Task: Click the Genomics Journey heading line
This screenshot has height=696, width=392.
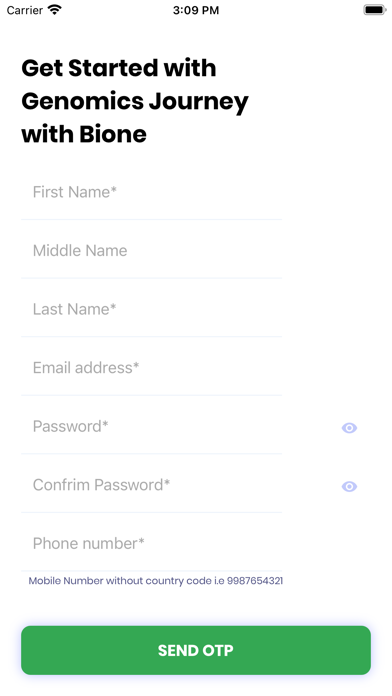Action: (135, 102)
